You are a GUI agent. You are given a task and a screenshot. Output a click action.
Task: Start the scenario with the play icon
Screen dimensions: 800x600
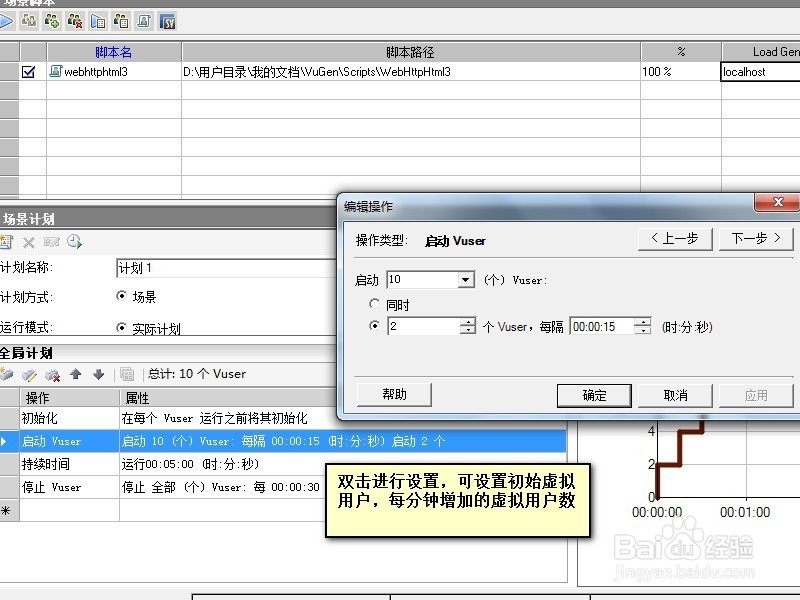8,20
